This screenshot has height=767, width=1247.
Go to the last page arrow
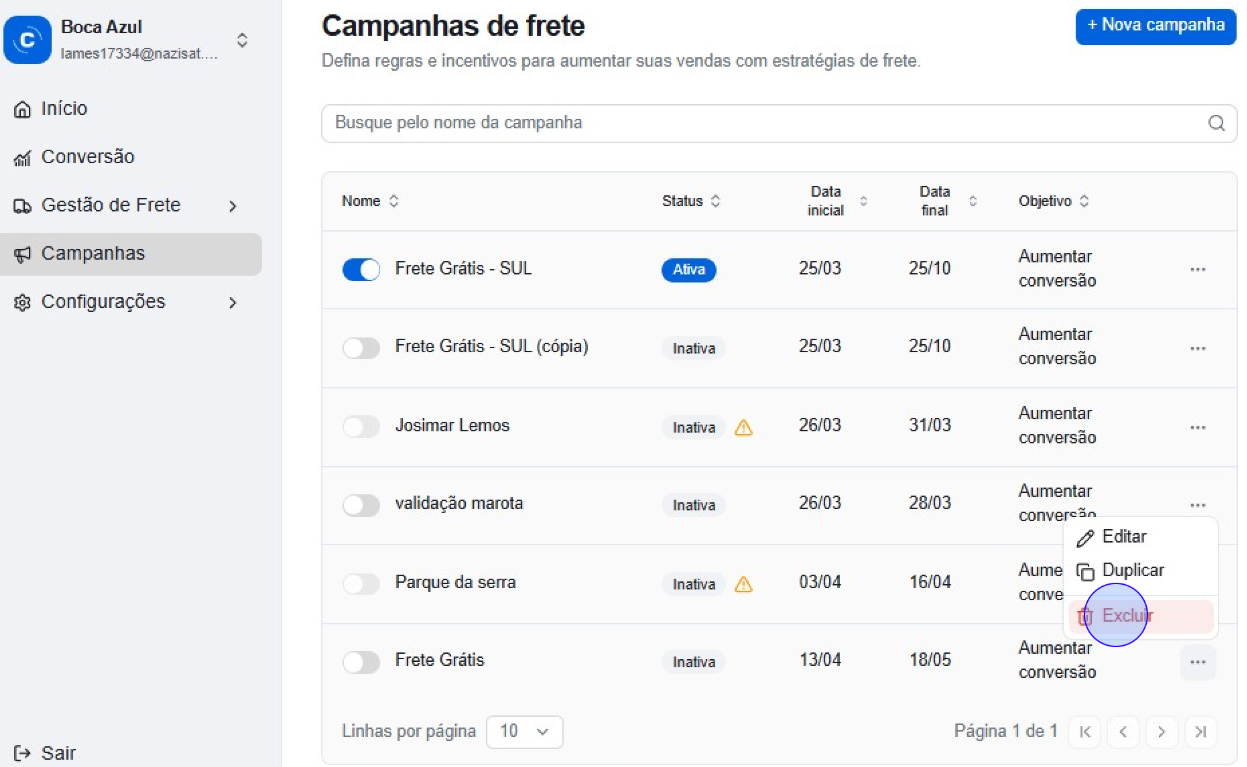click(1200, 732)
